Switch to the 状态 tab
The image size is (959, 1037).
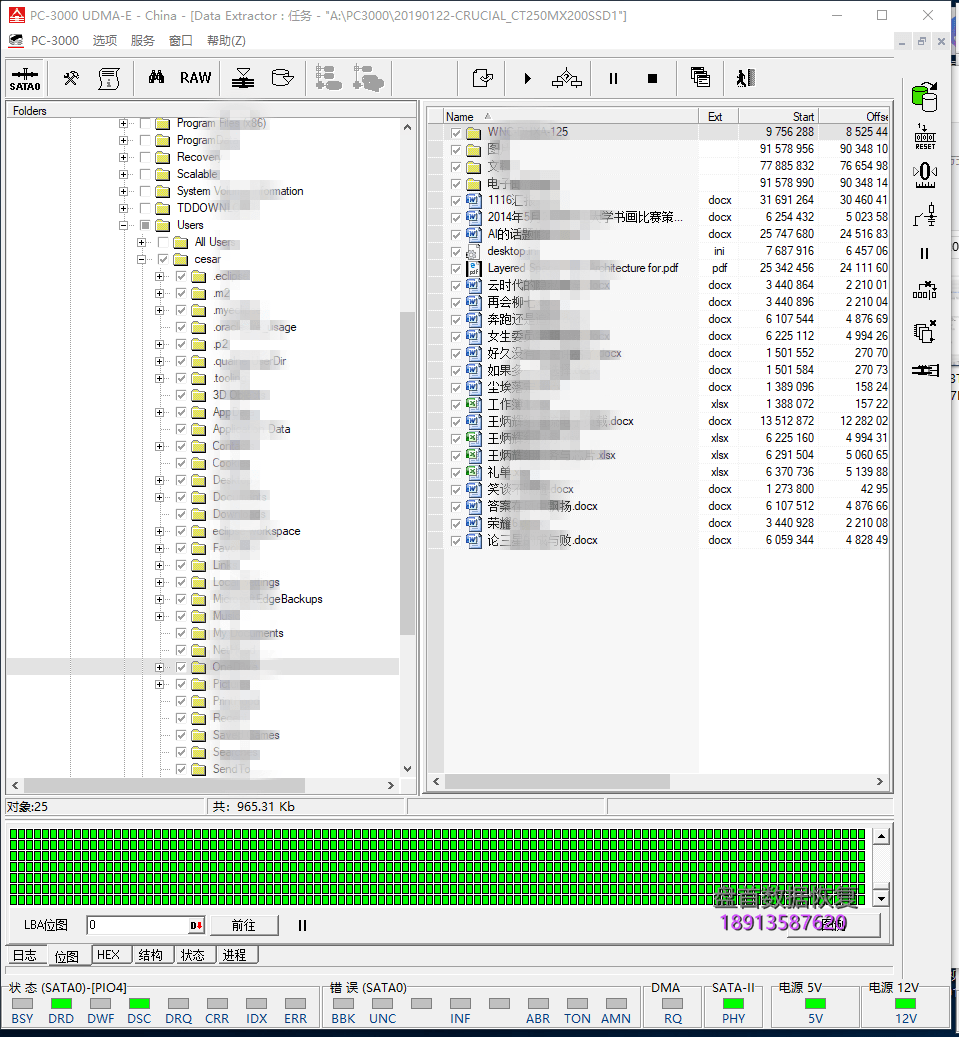coord(192,954)
